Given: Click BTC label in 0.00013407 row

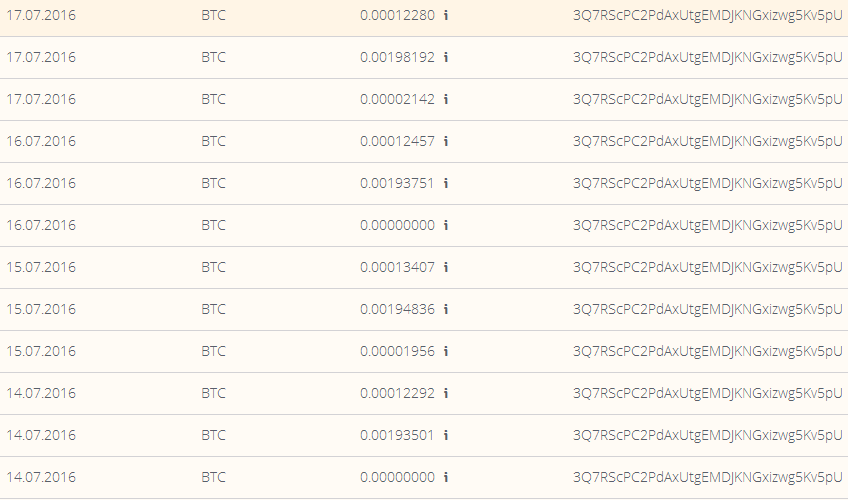Looking at the screenshot, I should pyautogui.click(x=214, y=267).
